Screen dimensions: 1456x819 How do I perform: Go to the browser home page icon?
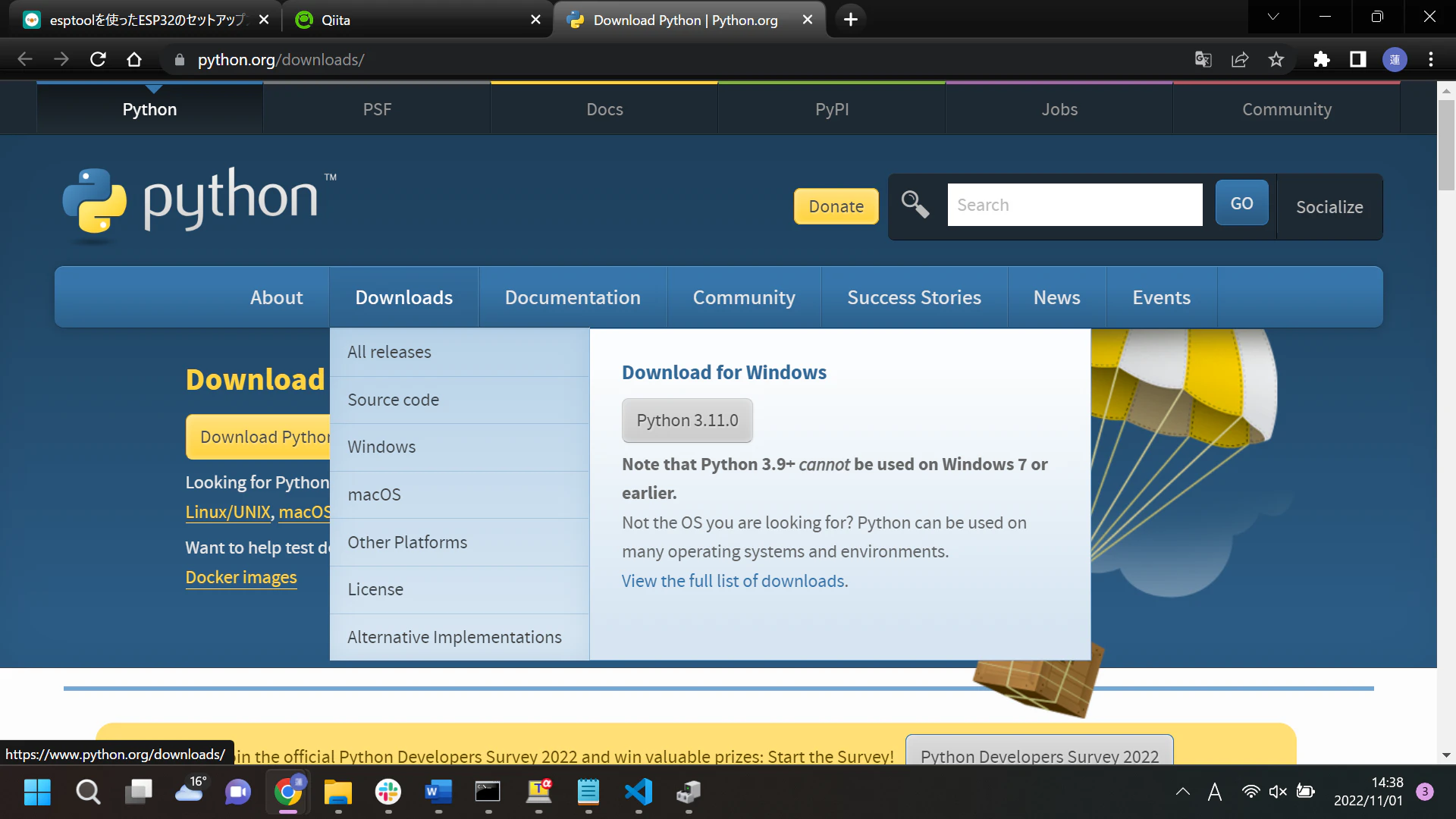(134, 59)
